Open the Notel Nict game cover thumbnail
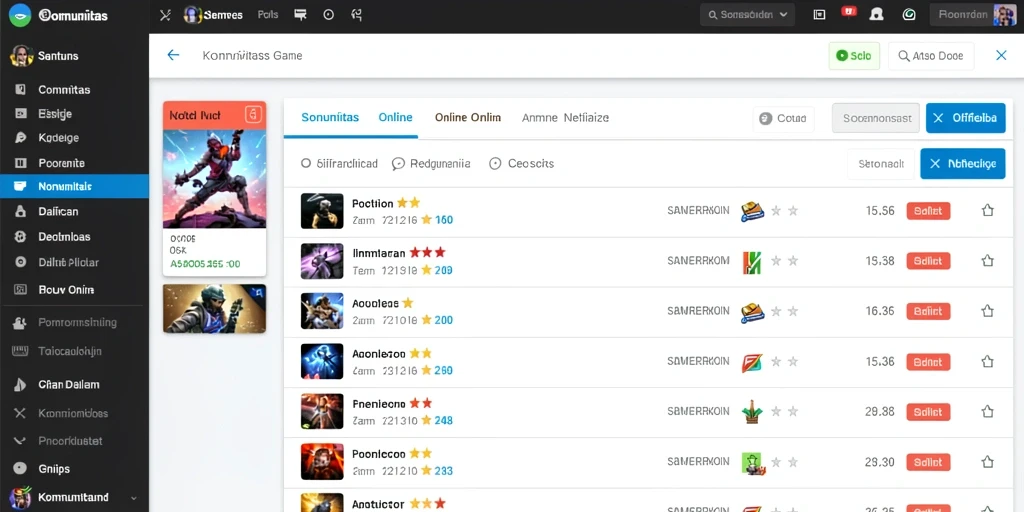The width and height of the screenshot is (1024, 512). click(214, 178)
